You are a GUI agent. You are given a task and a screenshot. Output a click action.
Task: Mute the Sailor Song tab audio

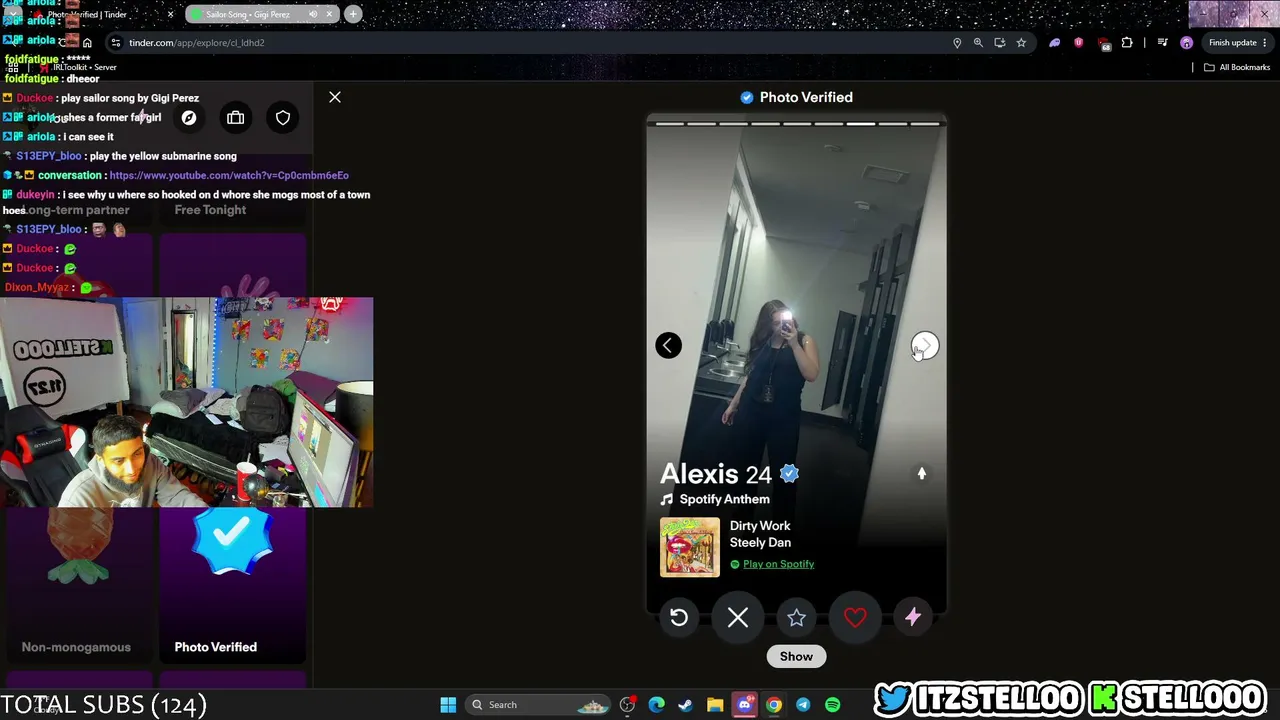313,14
